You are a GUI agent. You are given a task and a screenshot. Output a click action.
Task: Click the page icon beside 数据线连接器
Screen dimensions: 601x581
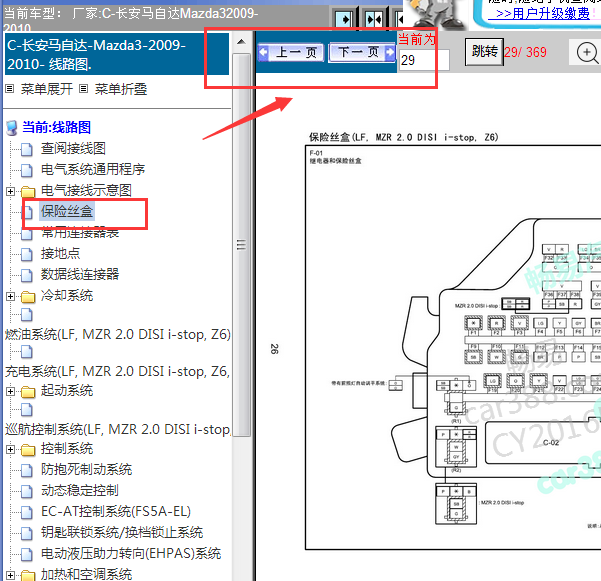tap(27, 275)
